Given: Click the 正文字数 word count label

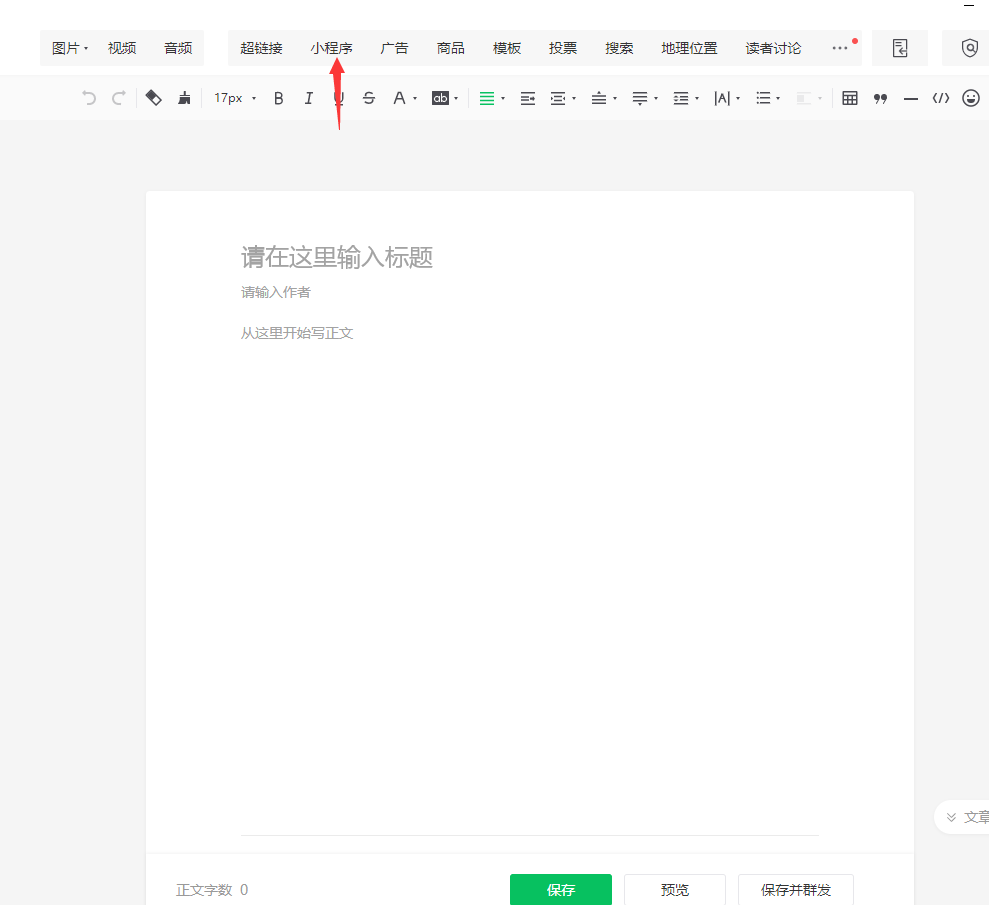Looking at the screenshot, I should tap(204, 890).
